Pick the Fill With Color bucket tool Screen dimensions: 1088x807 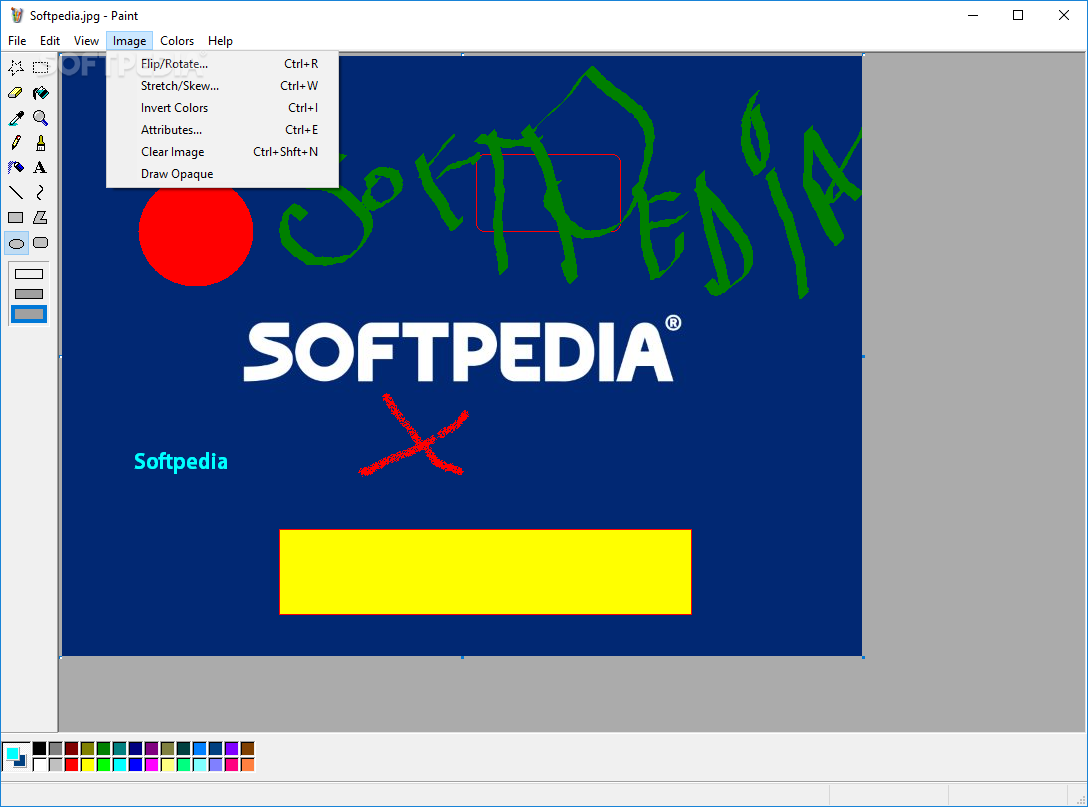coord(41,92)
